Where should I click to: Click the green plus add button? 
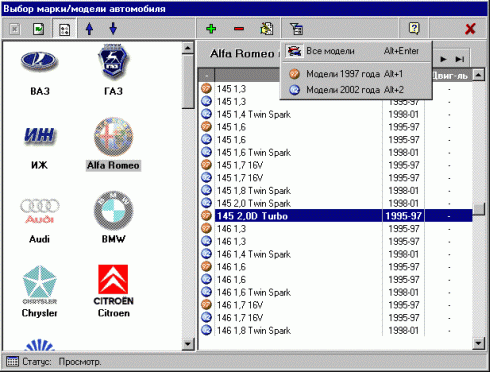(211, 29)
